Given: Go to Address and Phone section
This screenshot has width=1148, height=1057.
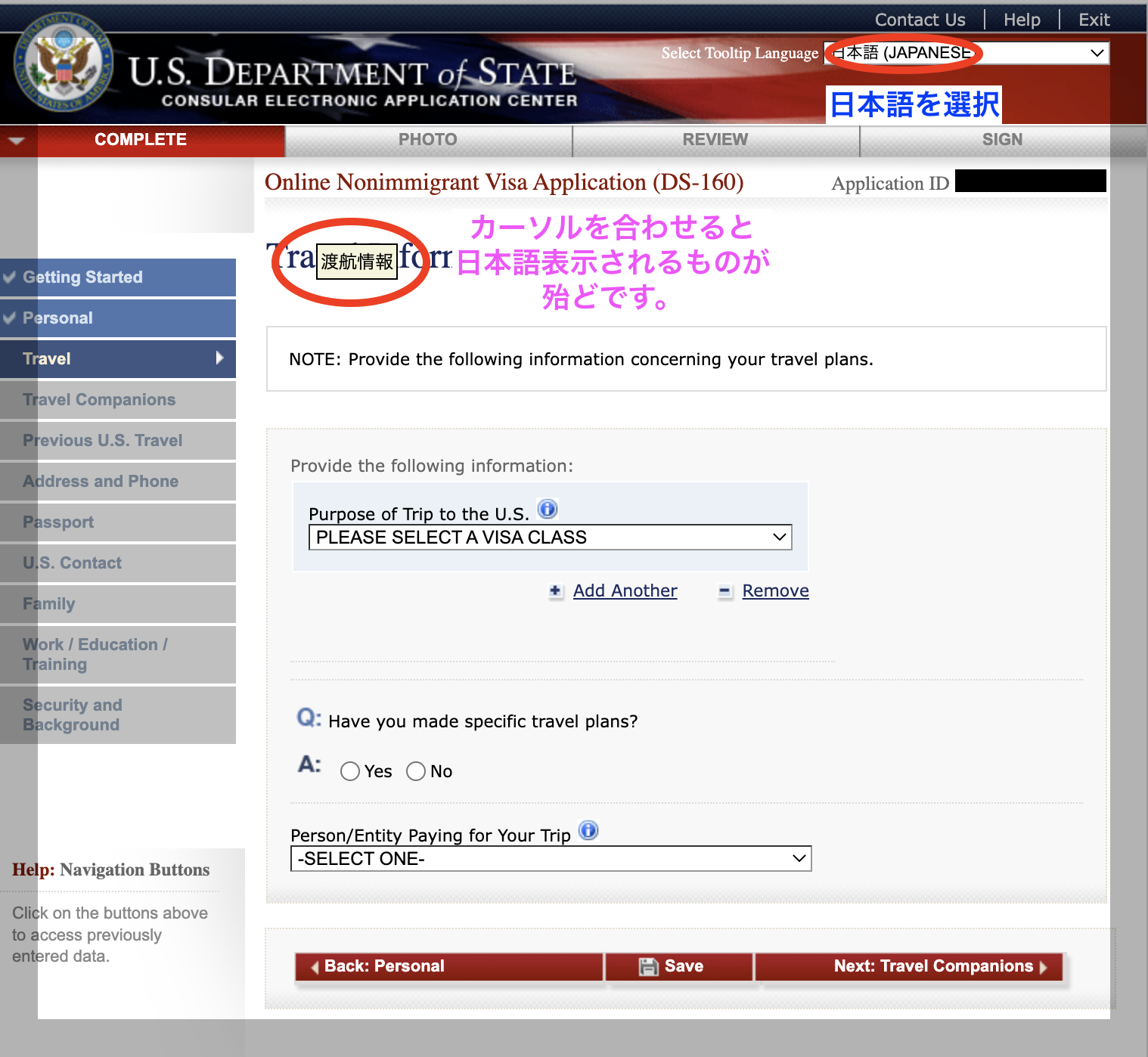Looking at the screenshot, I should 118,482.
